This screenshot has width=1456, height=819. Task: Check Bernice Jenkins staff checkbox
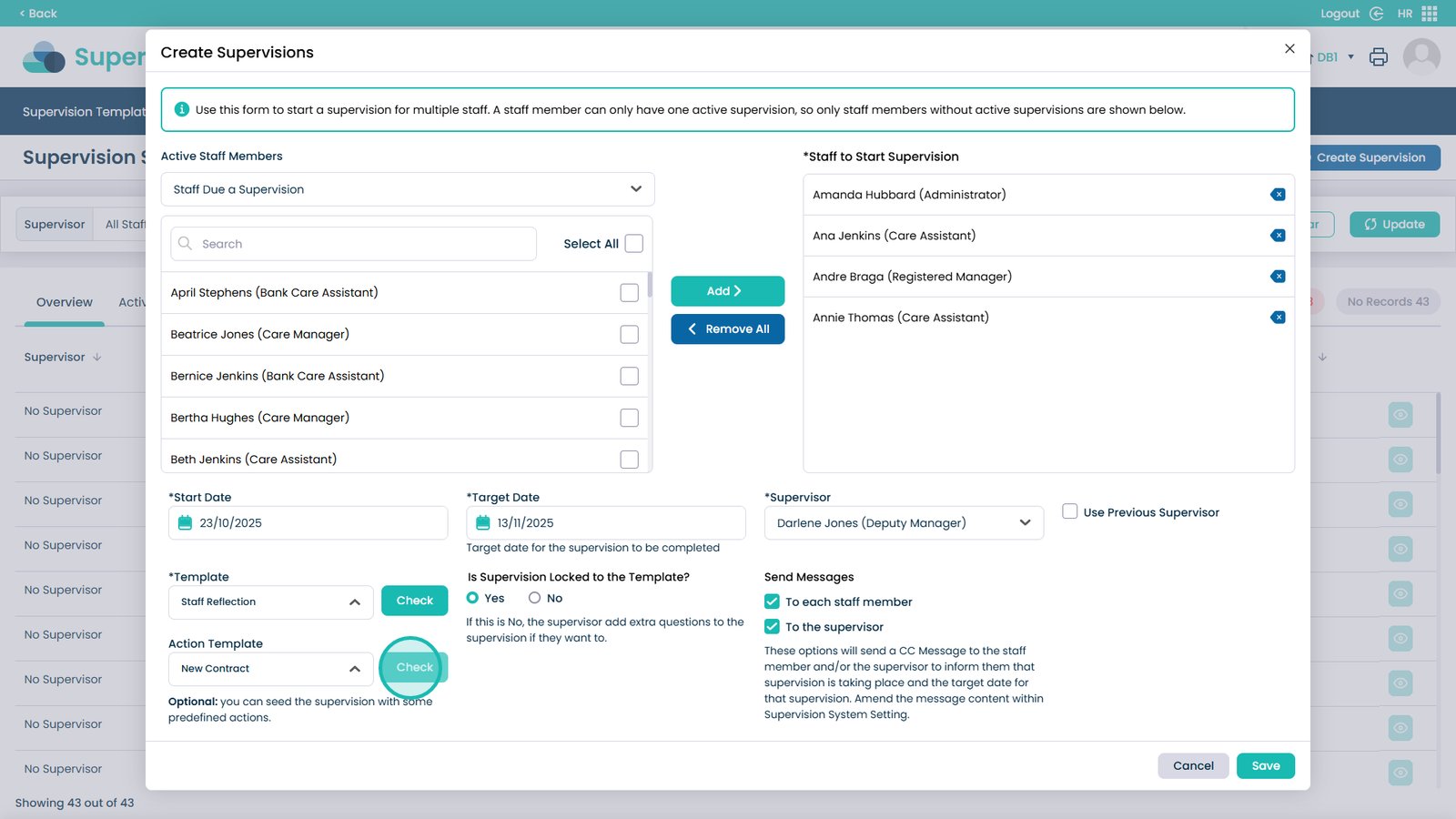(629, 377)
